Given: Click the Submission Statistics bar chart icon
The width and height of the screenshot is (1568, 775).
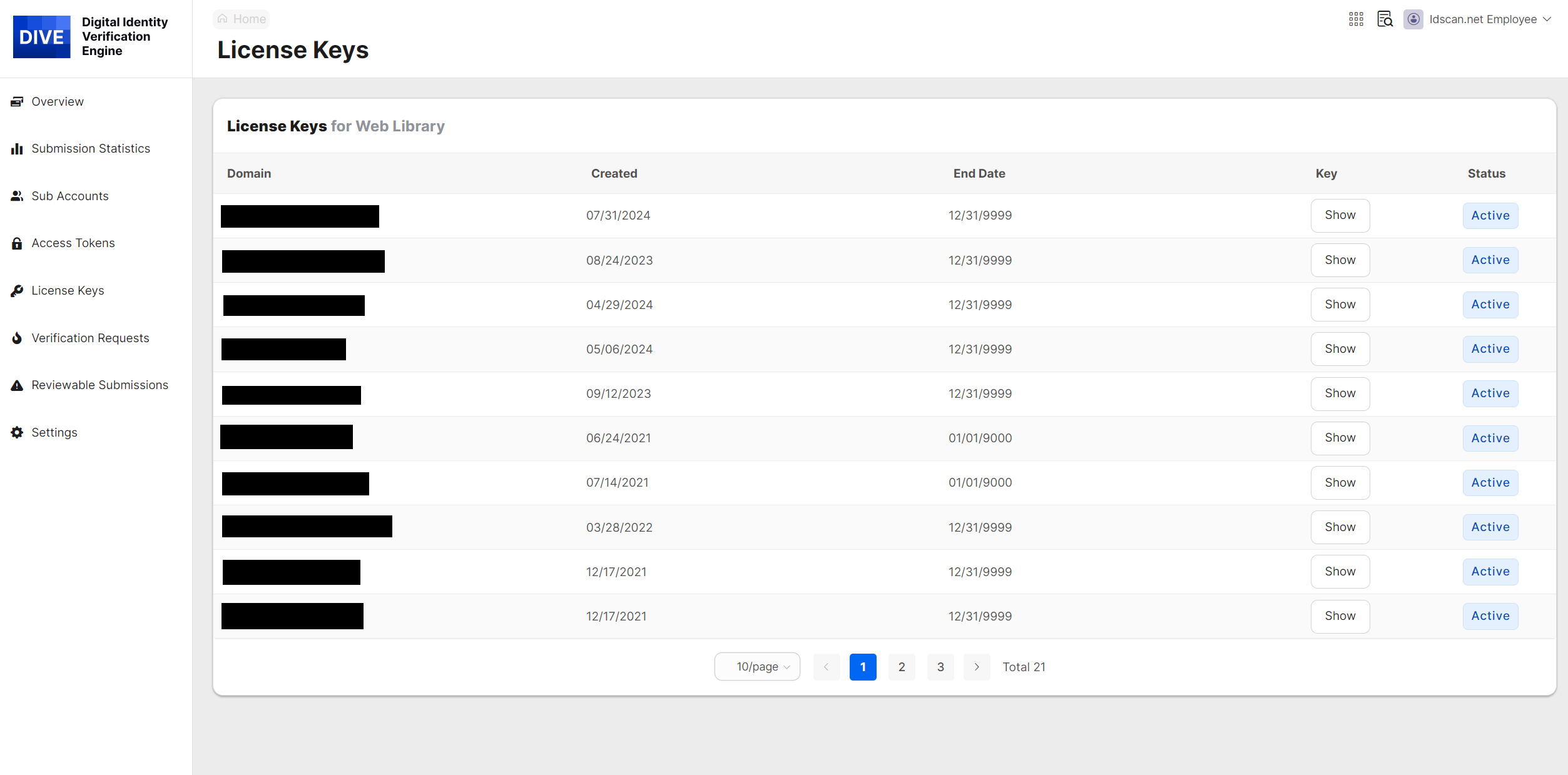Looking at the screenshot, I should pos(17,149).
